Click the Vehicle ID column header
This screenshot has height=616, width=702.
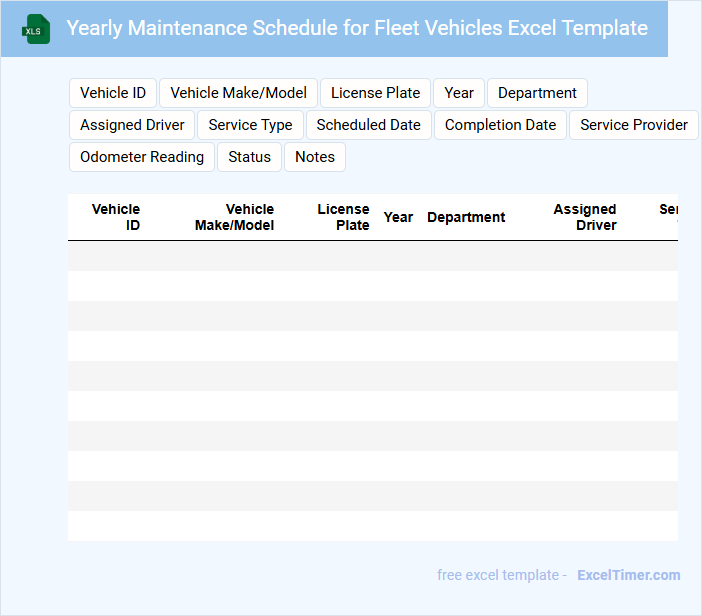tap(117, 217)
